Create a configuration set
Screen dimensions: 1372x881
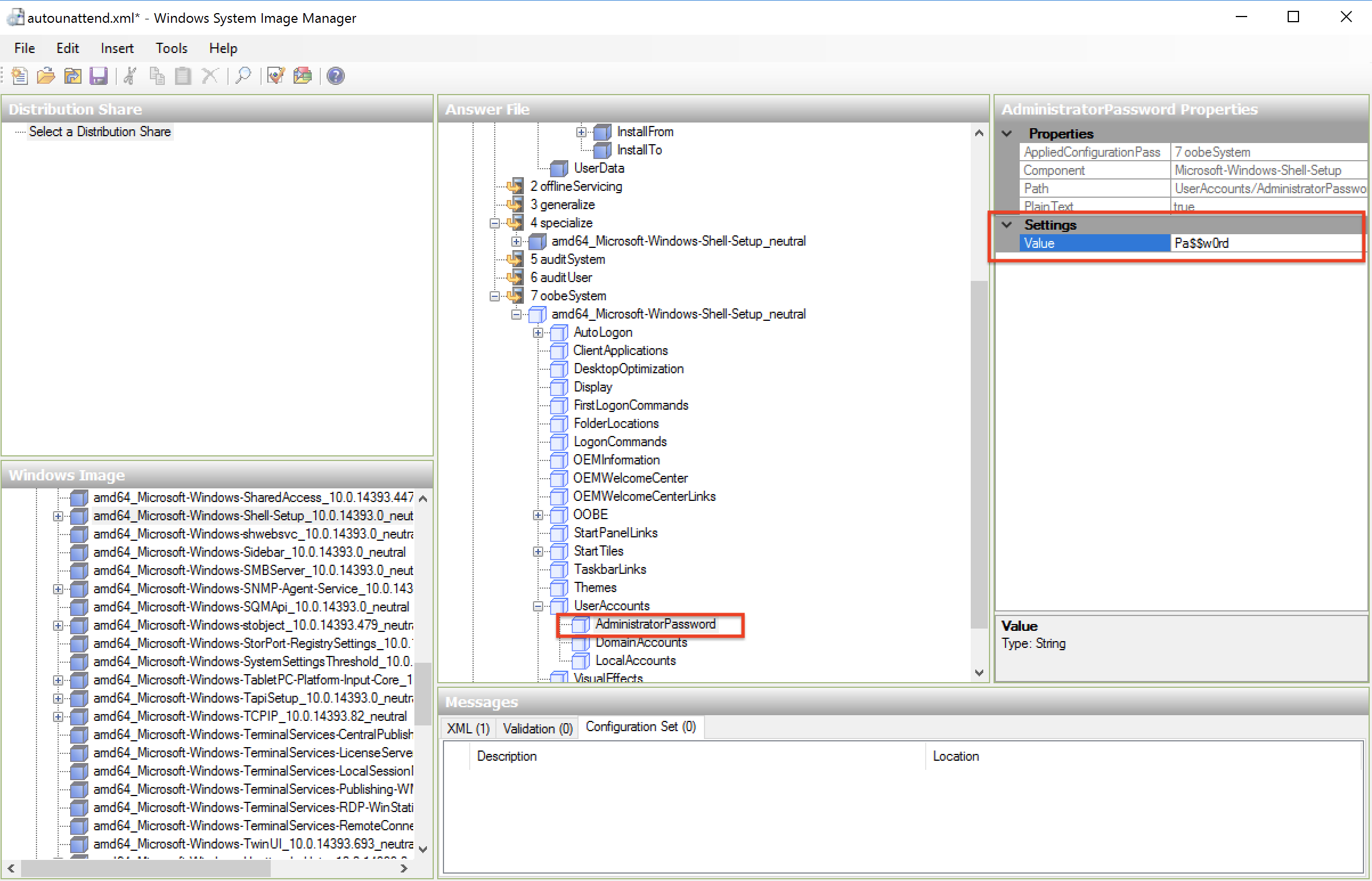[x=302, y=76]
